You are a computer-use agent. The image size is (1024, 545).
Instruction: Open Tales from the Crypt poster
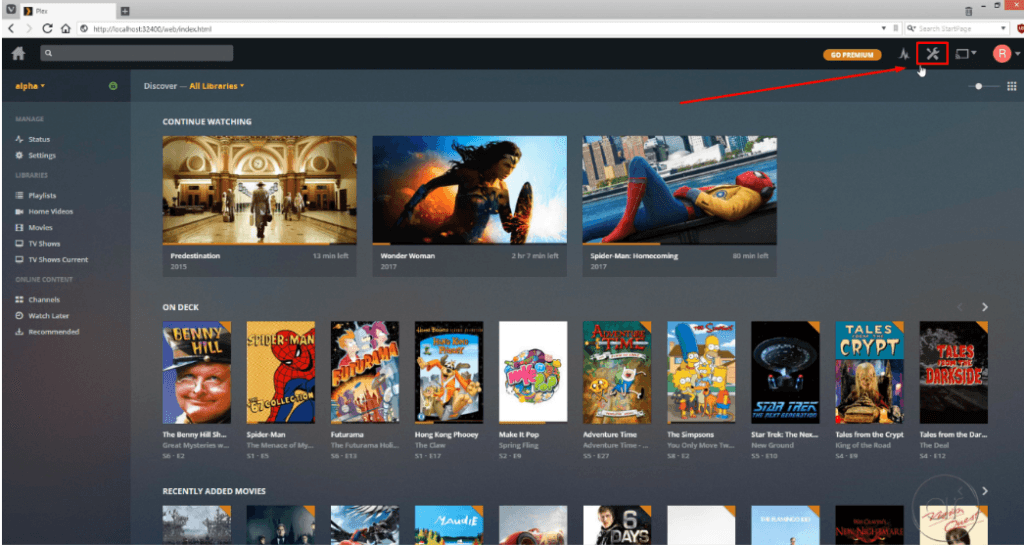870,372
